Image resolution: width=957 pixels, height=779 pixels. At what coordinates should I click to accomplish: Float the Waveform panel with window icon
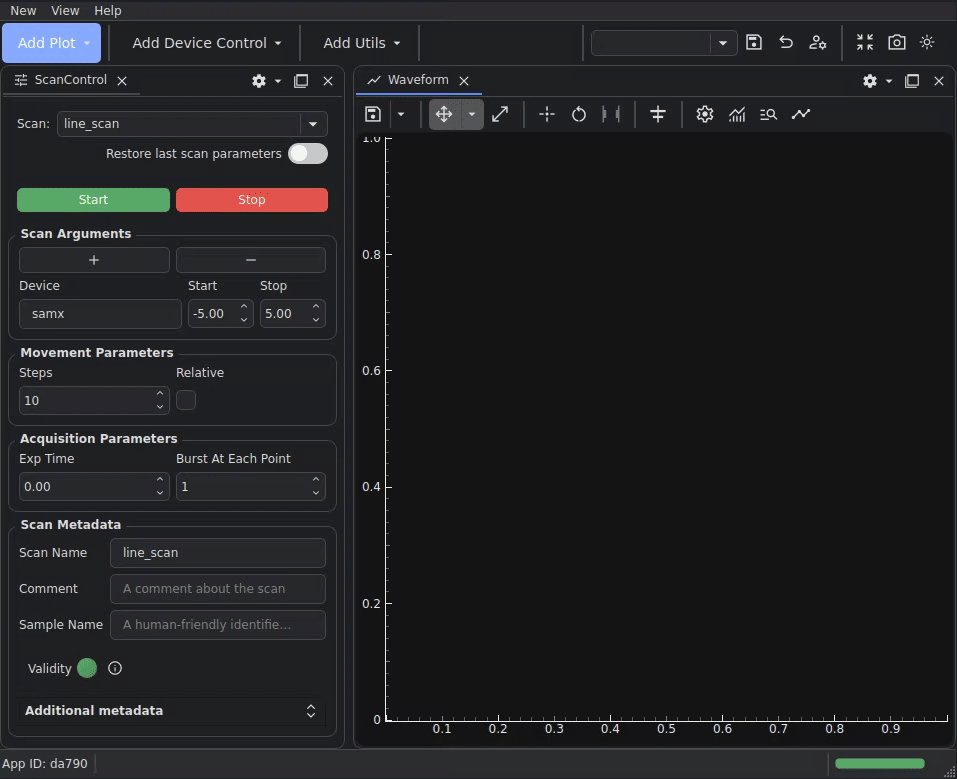[x=912, y=81]
